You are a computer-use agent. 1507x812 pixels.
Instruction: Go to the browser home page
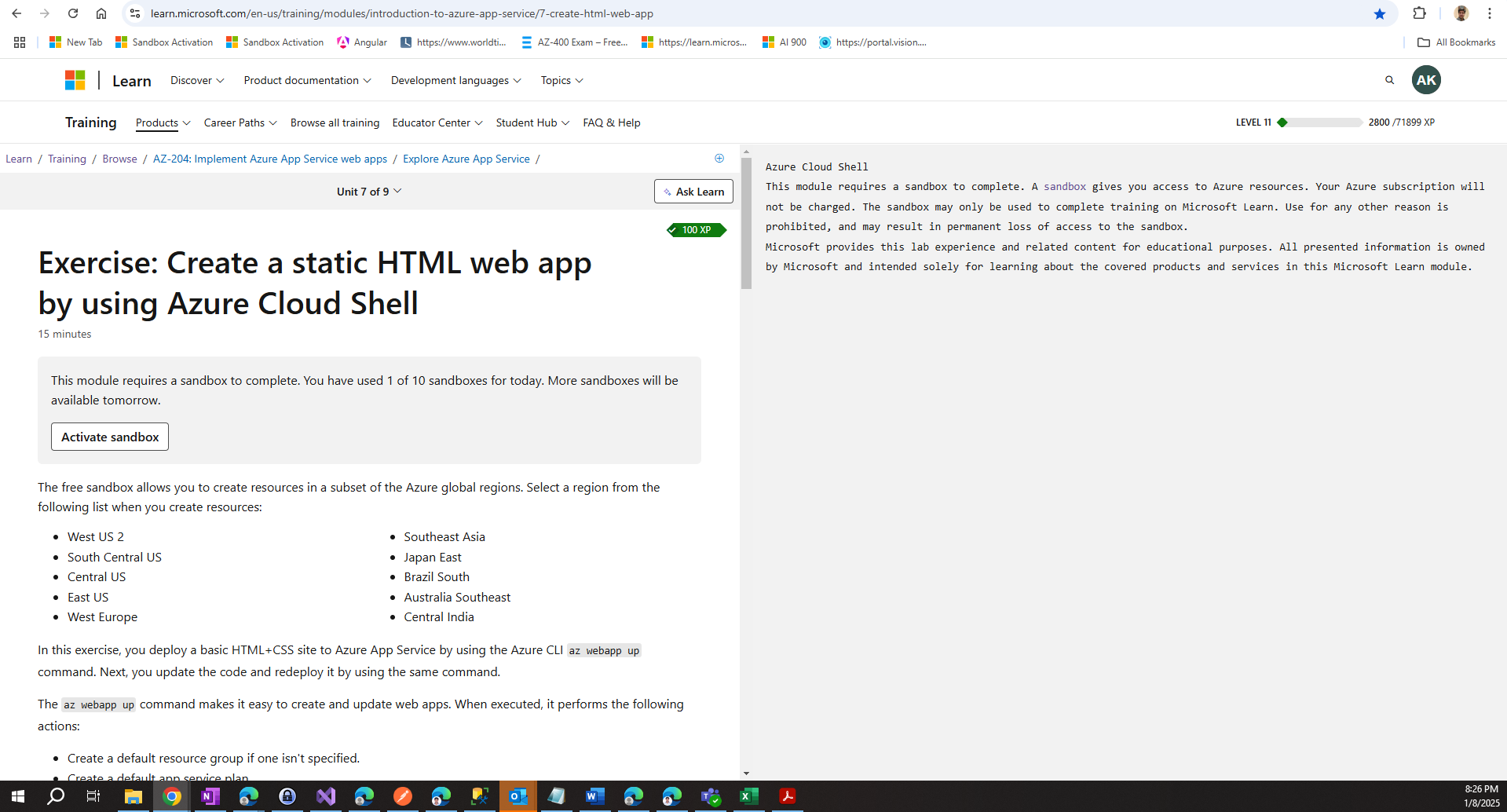[x=101, y=13]
